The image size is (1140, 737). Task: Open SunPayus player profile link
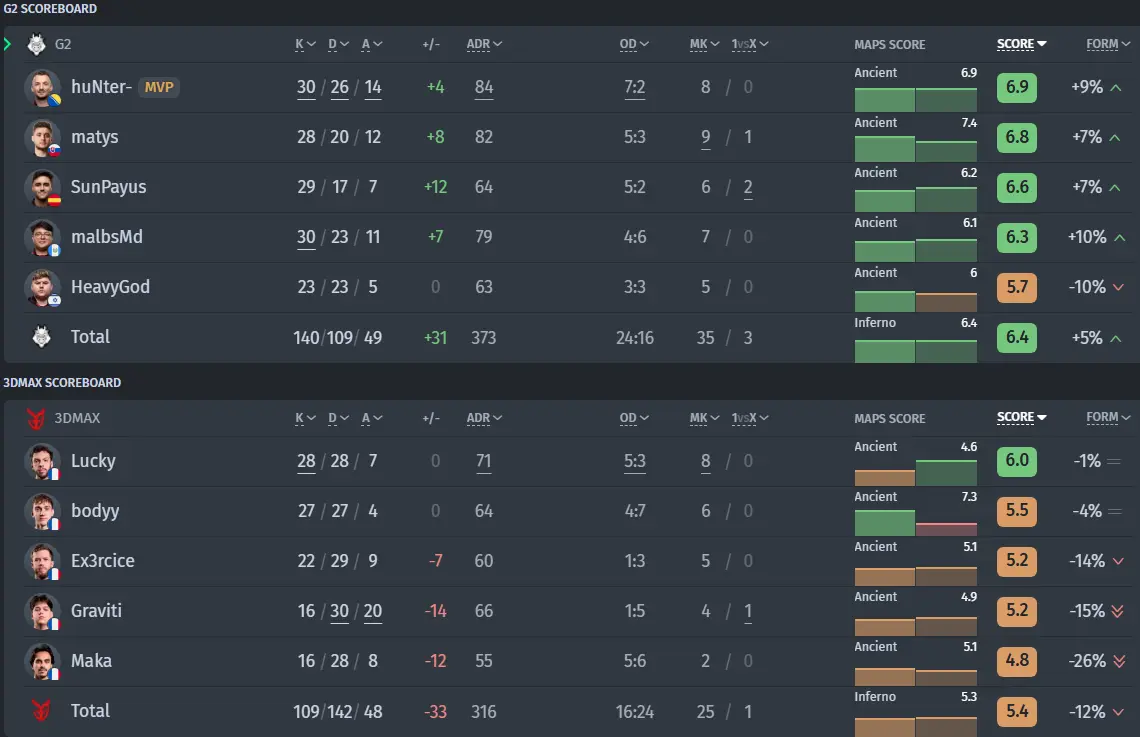pos(108,188)
